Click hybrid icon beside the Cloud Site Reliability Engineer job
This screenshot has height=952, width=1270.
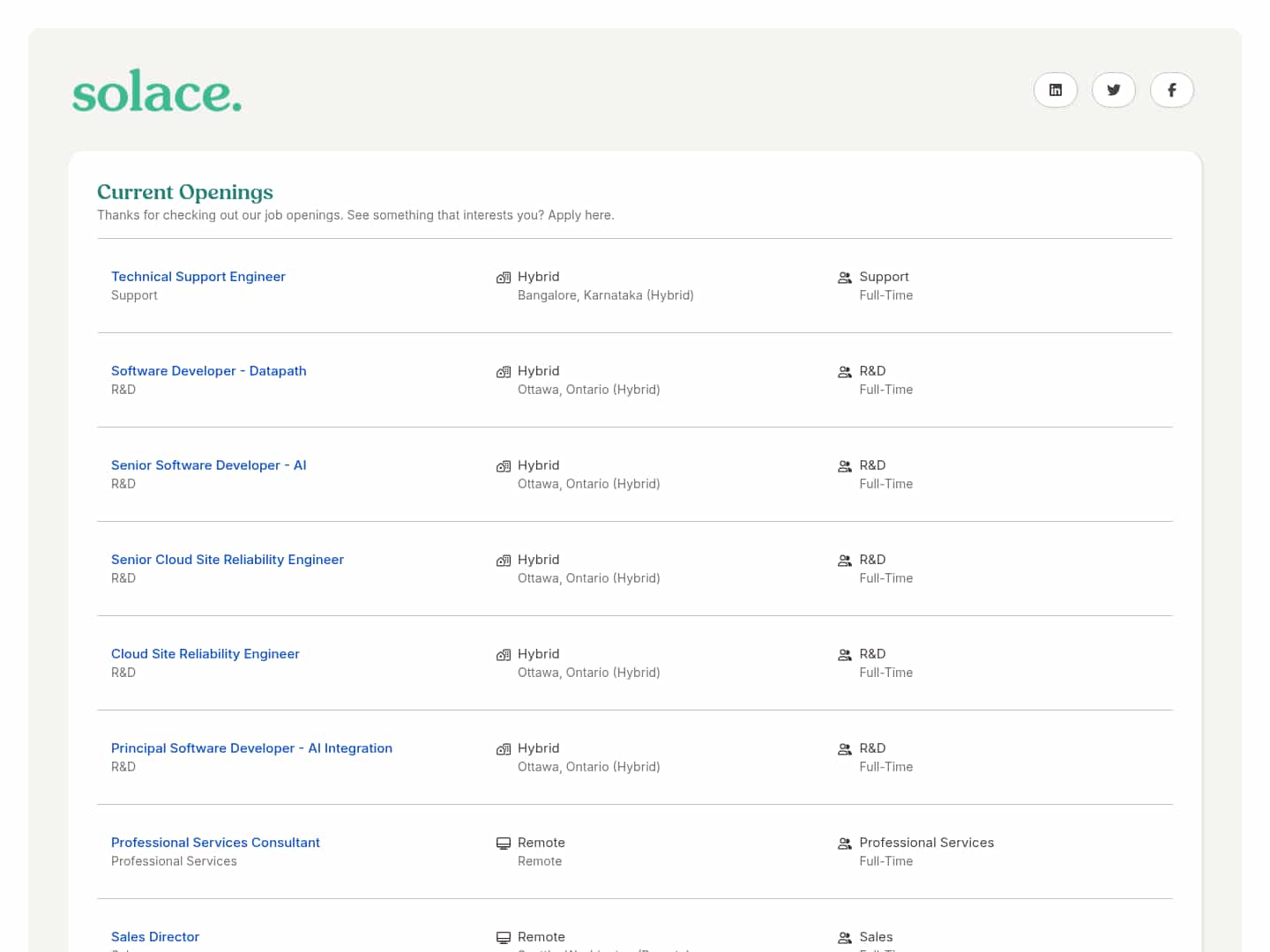click(x=504, y=655)
